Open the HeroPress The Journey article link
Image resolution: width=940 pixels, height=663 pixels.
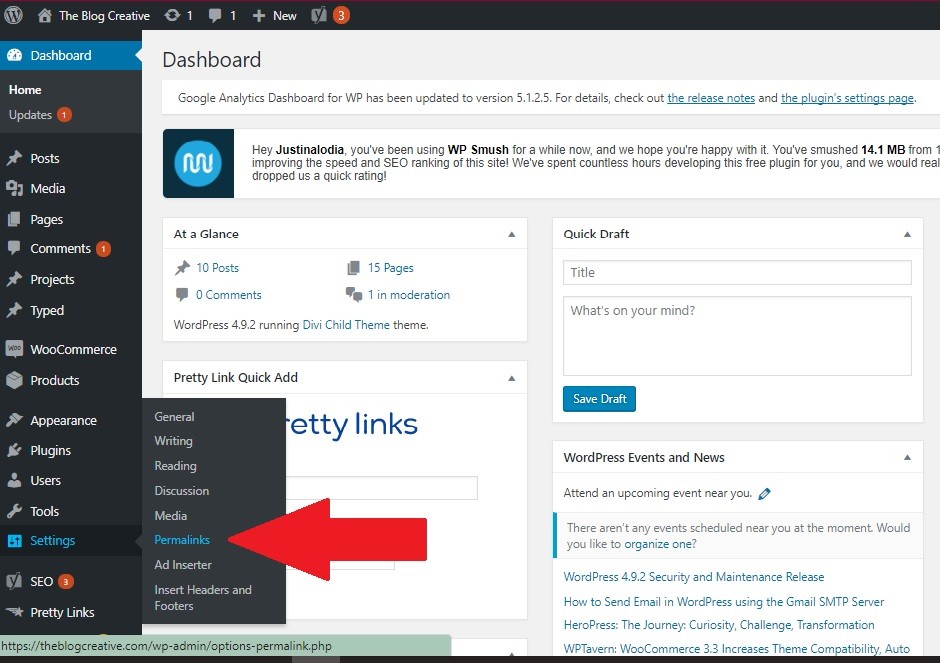pyautogui.click(x=719, y=625)
